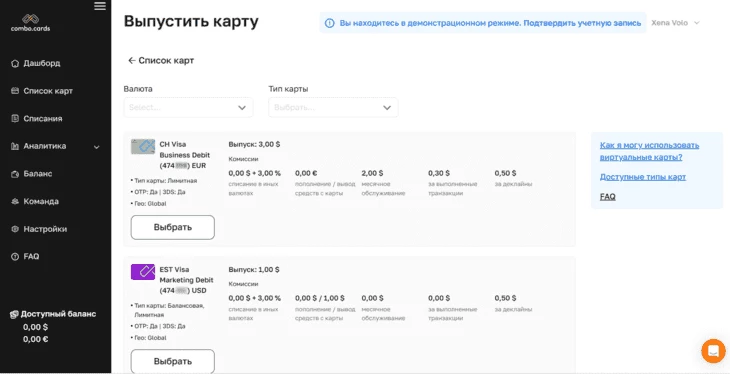
Task: Click the back arrow to Список карт
Action: (x=132, y=61)
